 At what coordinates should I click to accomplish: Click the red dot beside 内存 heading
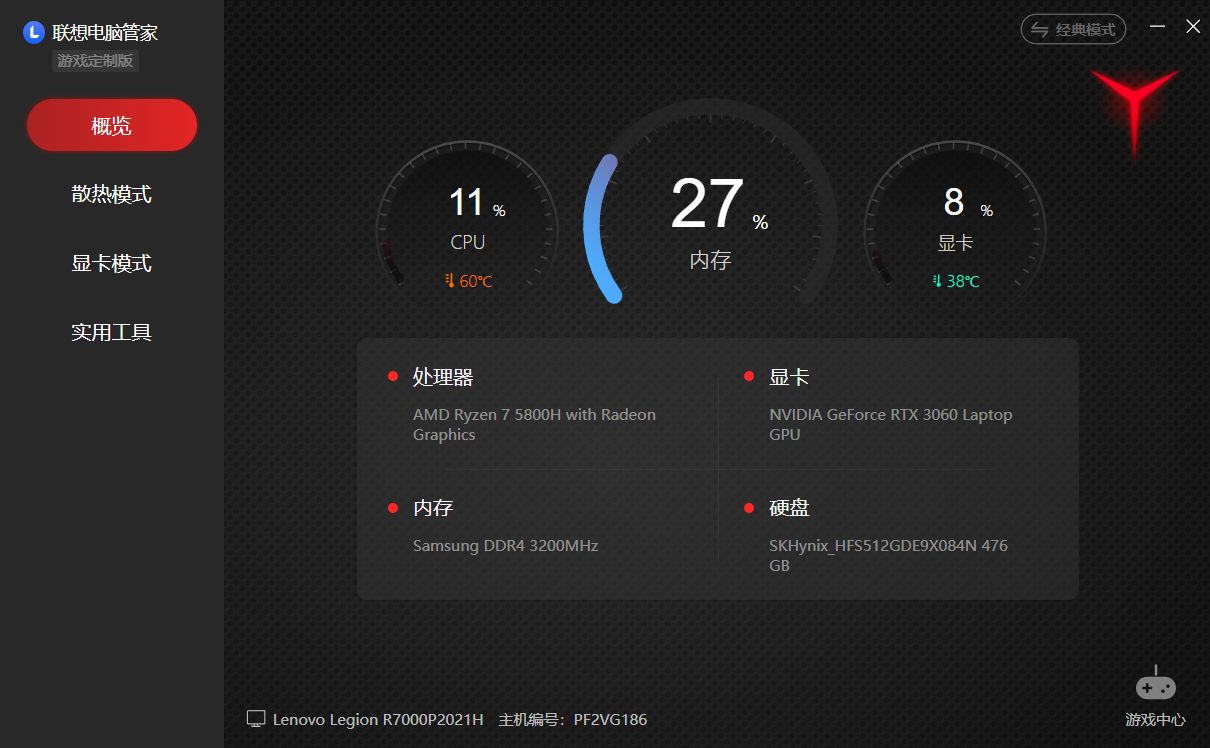[x=393, y=508]
